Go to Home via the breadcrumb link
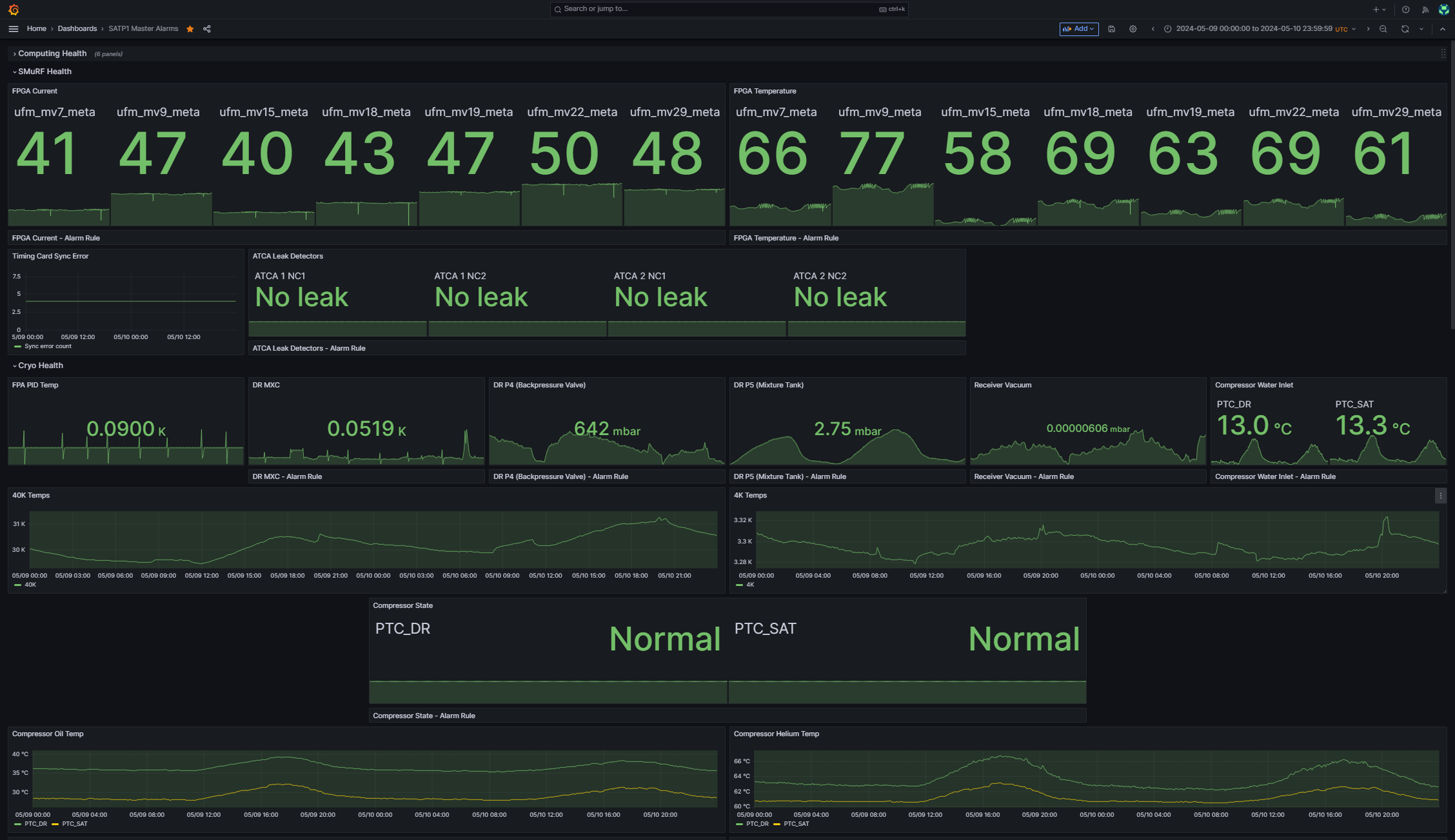1455x840 pixels. pyautogui.click(x=37, y=28)
